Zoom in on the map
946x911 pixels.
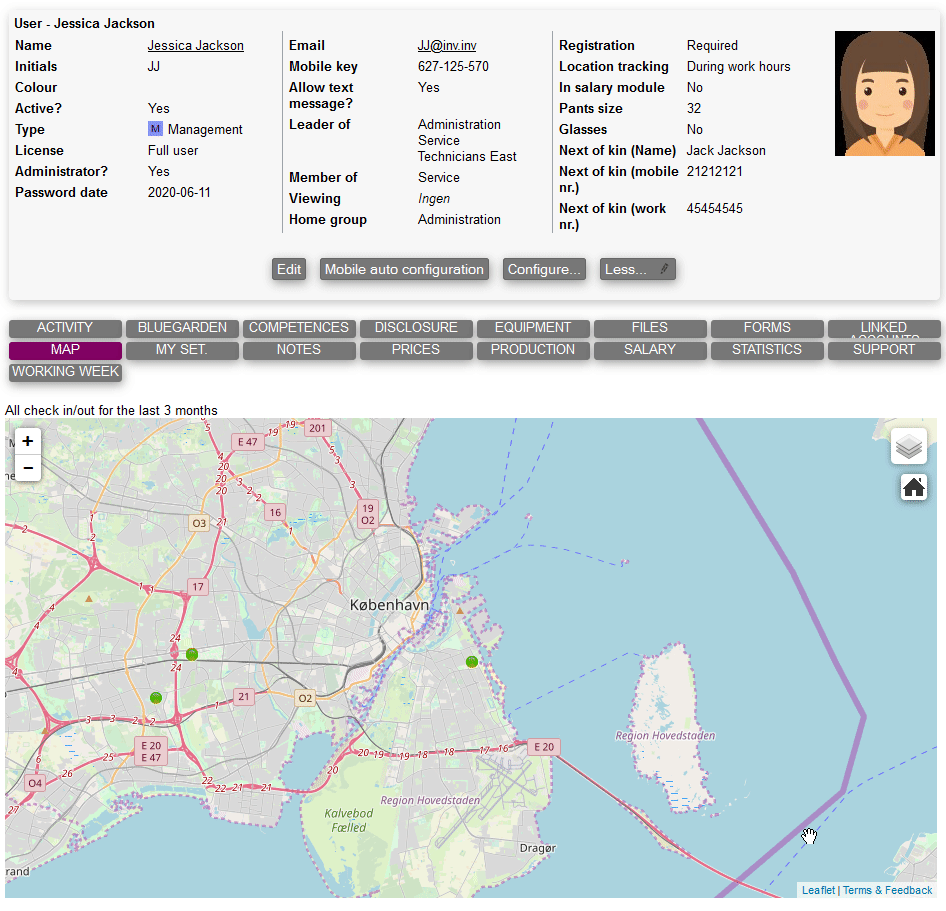28,441
